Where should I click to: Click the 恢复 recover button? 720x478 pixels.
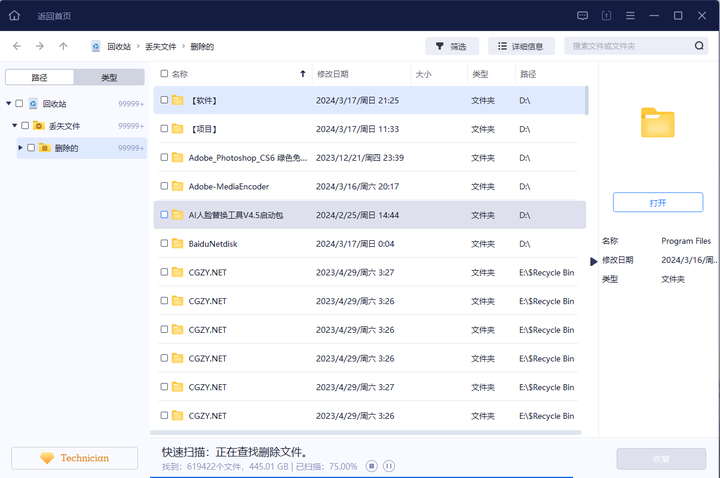pos(661,459)
